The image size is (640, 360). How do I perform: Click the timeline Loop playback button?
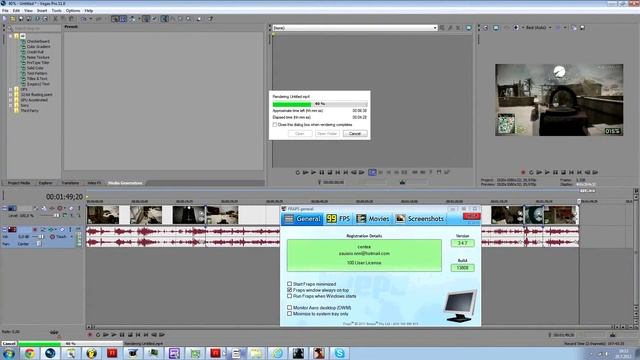(98, 335)
